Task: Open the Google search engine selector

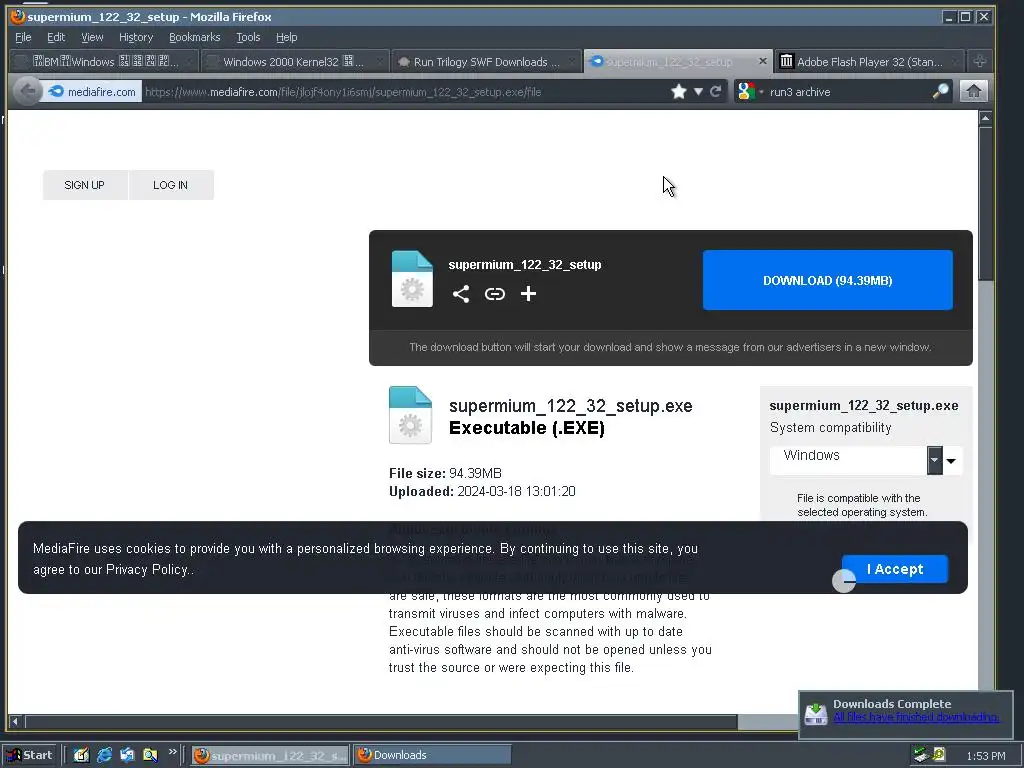Action: [x=748, y=91]
